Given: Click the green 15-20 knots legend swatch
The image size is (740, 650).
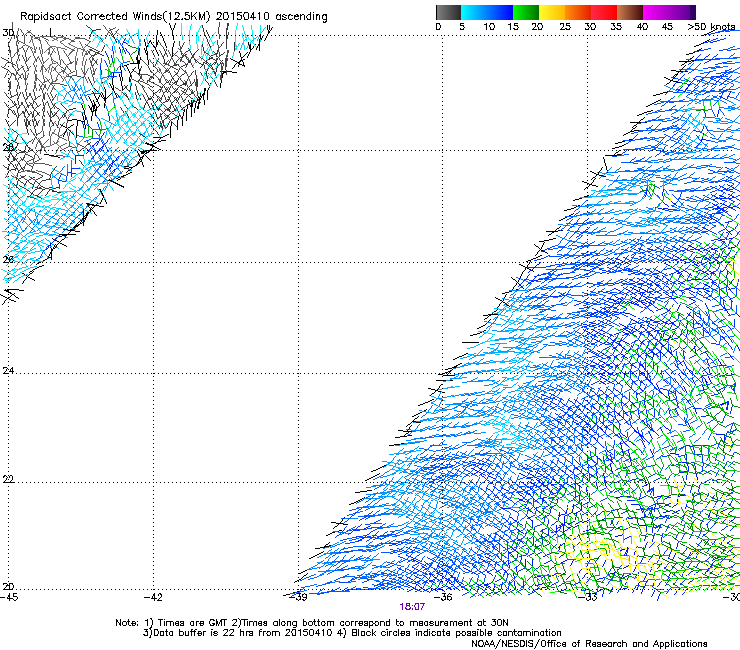Looking at the screenshot, I should pos(526,12).
